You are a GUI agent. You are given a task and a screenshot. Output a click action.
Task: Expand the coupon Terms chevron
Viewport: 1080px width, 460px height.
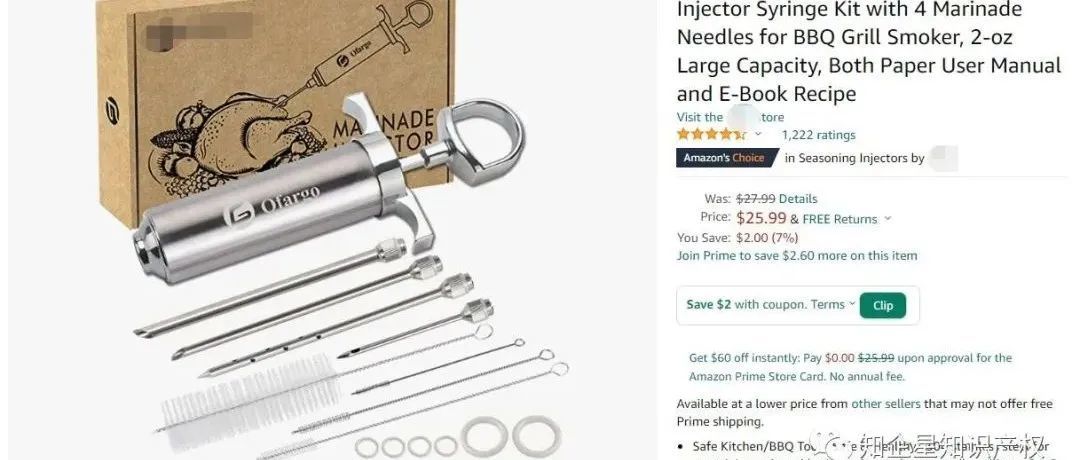tap(852, 304)
